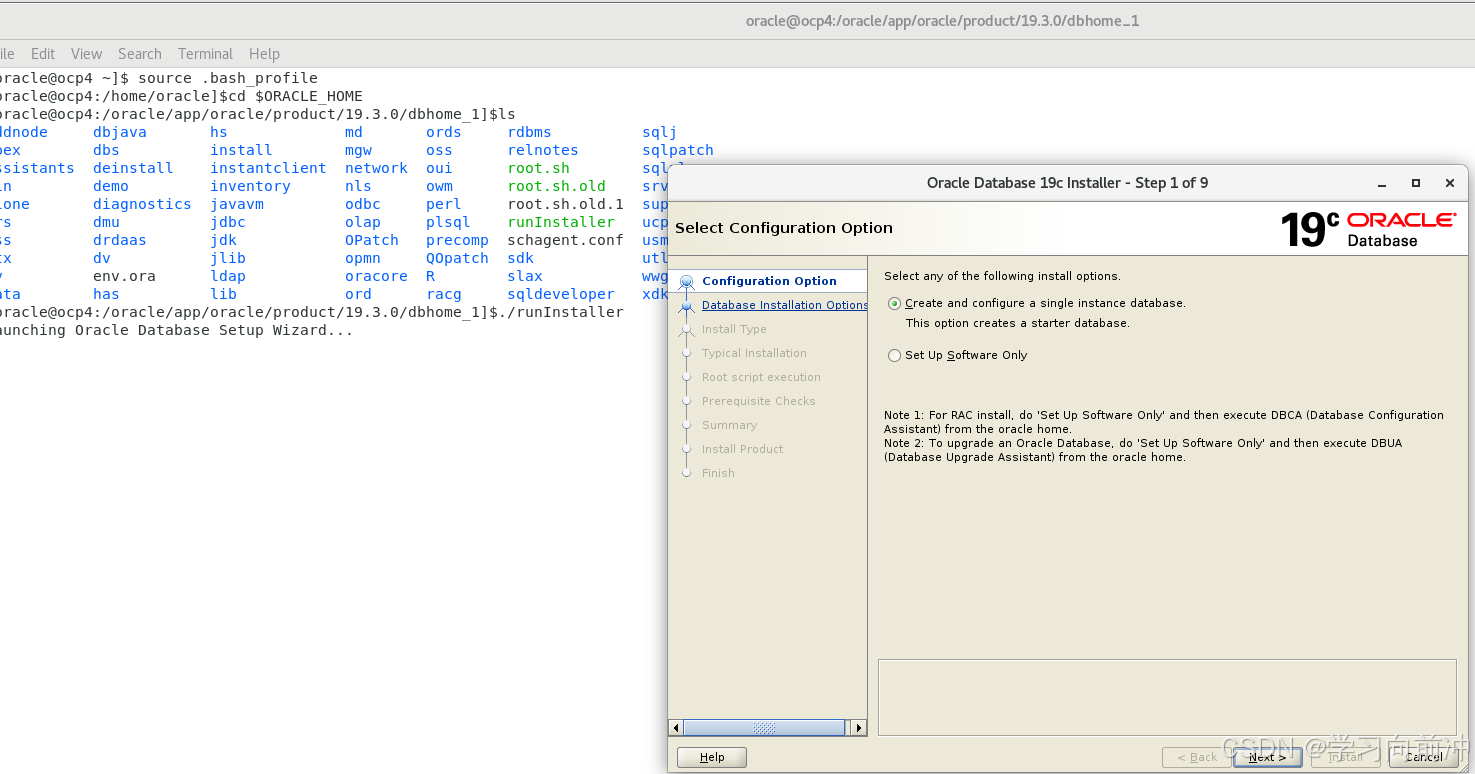Viewport: 1475px width, 774px height.
Task: Click the Database Installation Options step icon
Action: (686, 305)
